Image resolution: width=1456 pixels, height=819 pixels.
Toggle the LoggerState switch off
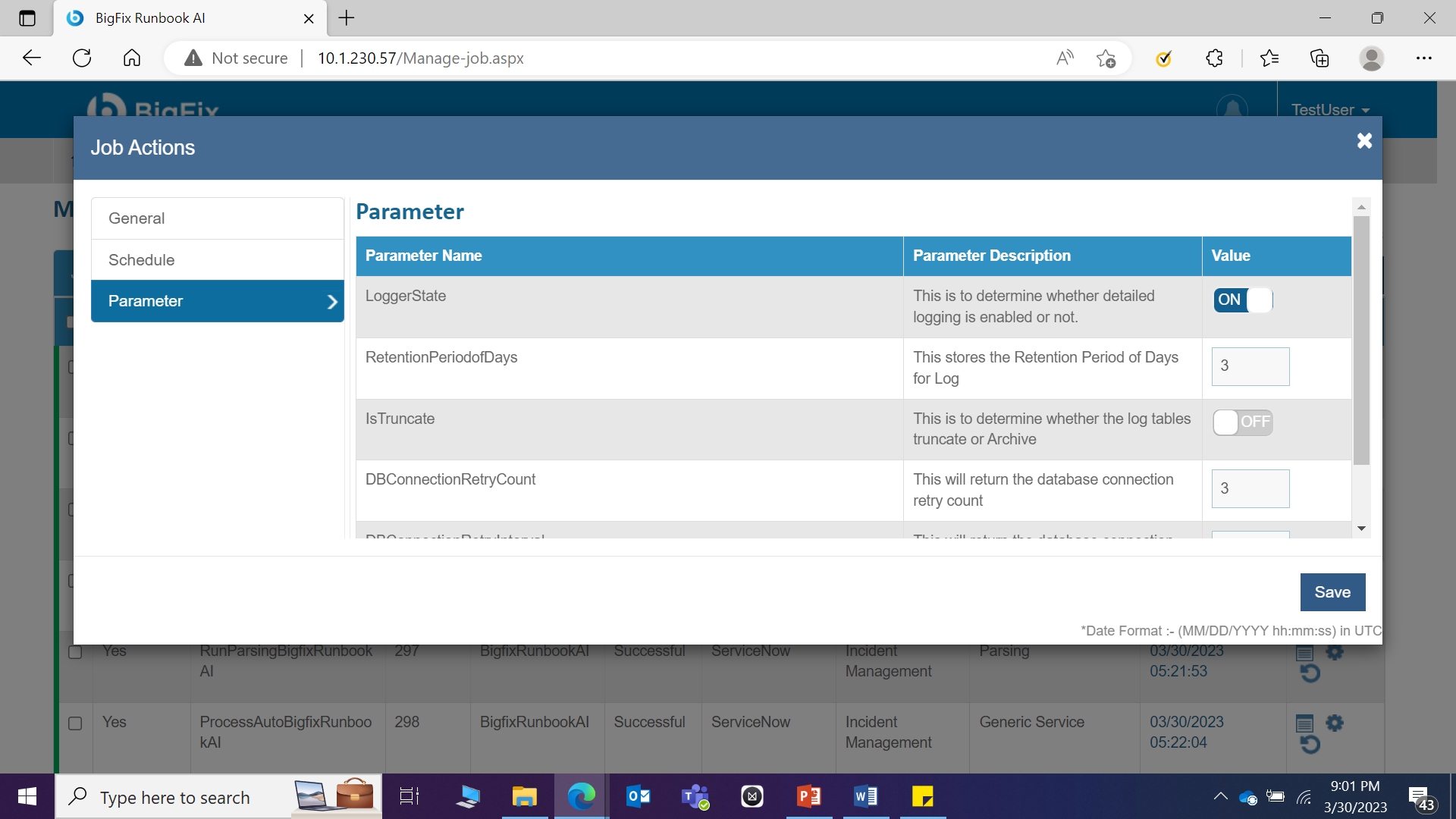1242,300
